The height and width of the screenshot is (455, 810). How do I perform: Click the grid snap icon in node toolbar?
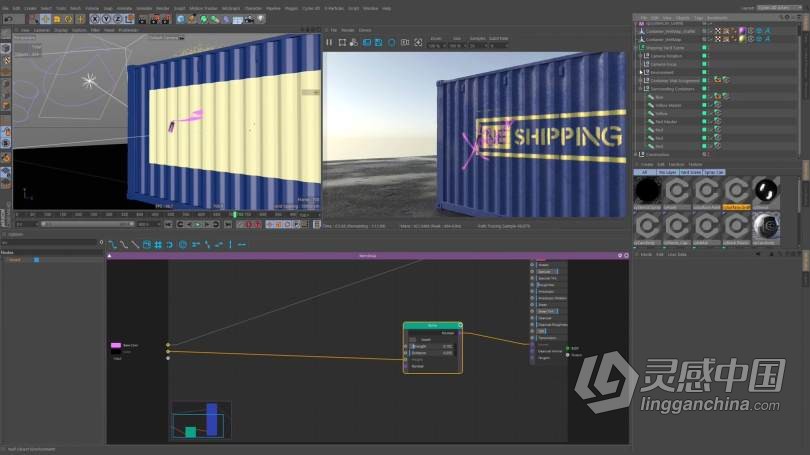[x=158, y=244]
